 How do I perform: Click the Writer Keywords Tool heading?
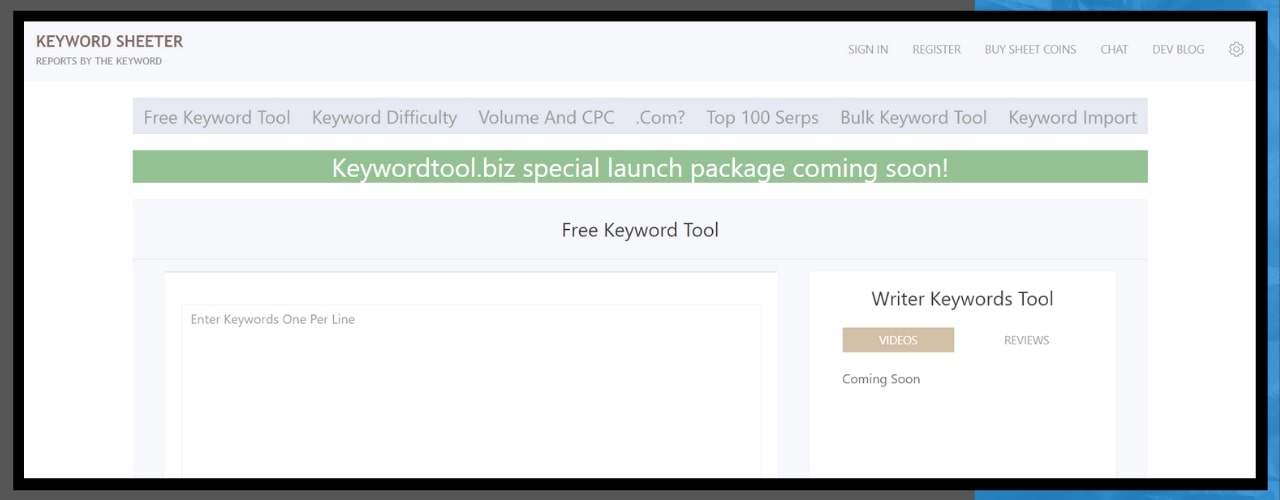[x=962, y=299]
